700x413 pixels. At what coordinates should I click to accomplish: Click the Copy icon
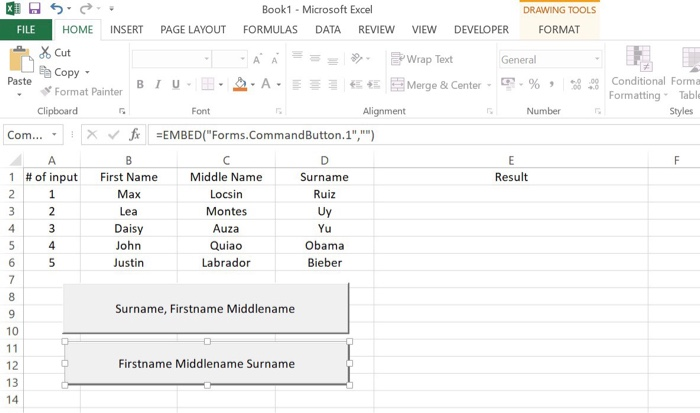(45, 71)
